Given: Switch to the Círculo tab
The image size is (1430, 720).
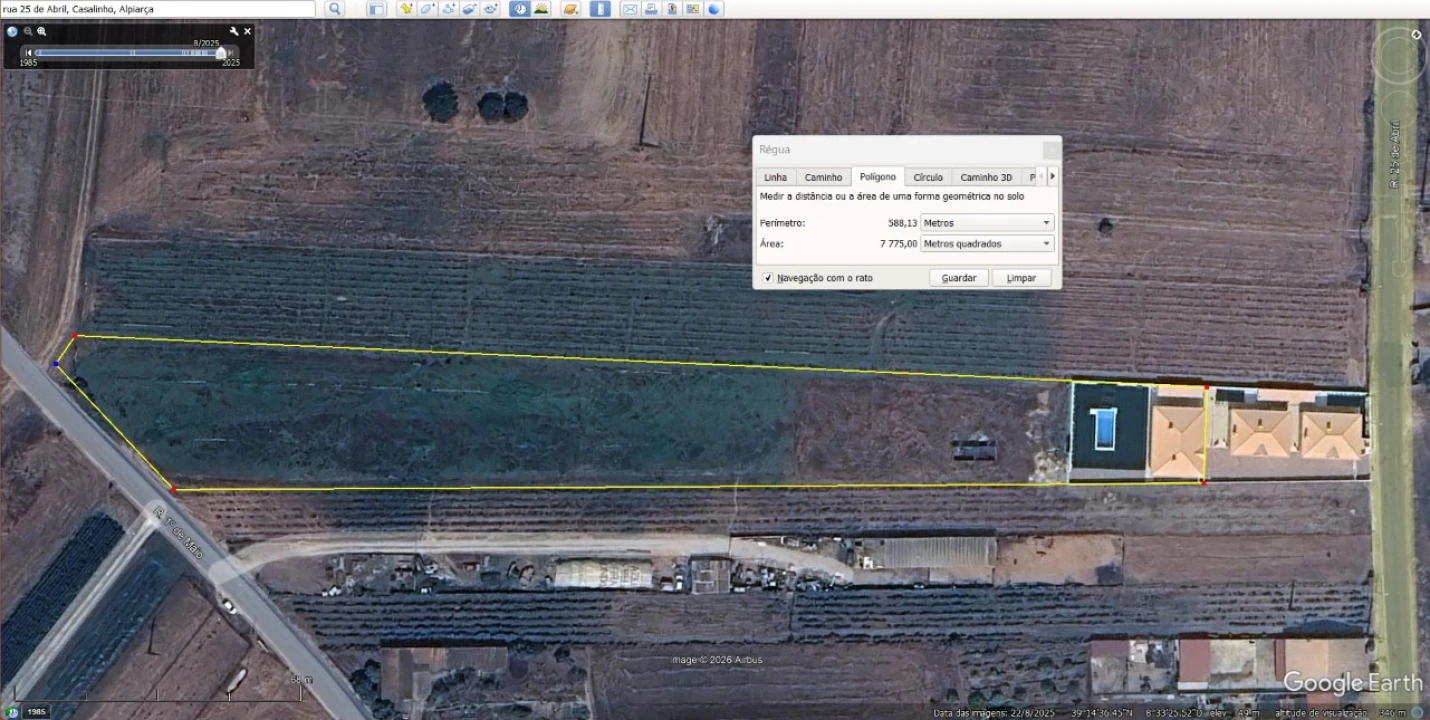Looking at the screenshot, I should point(928,177).
